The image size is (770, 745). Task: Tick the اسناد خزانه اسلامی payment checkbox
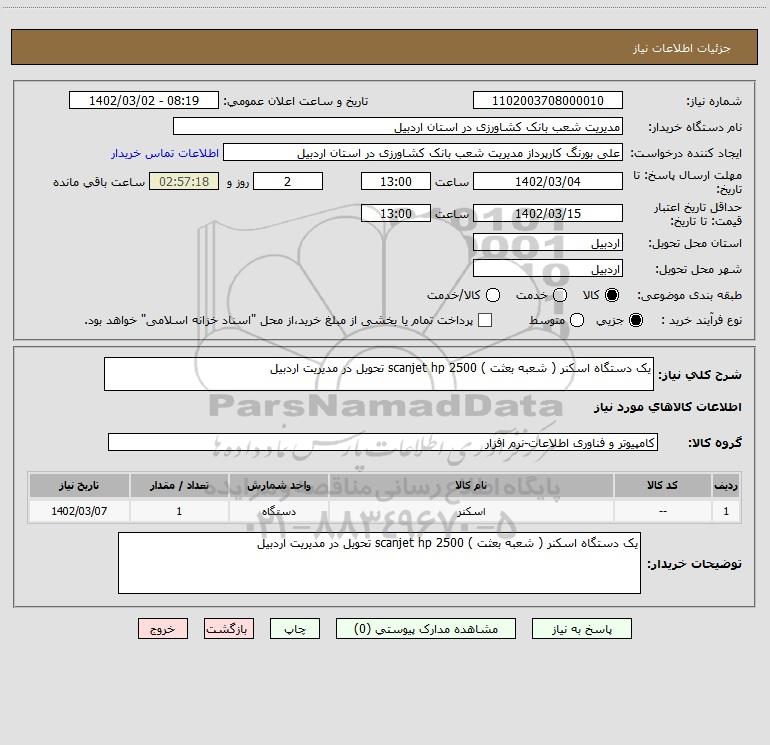(485, 320)
